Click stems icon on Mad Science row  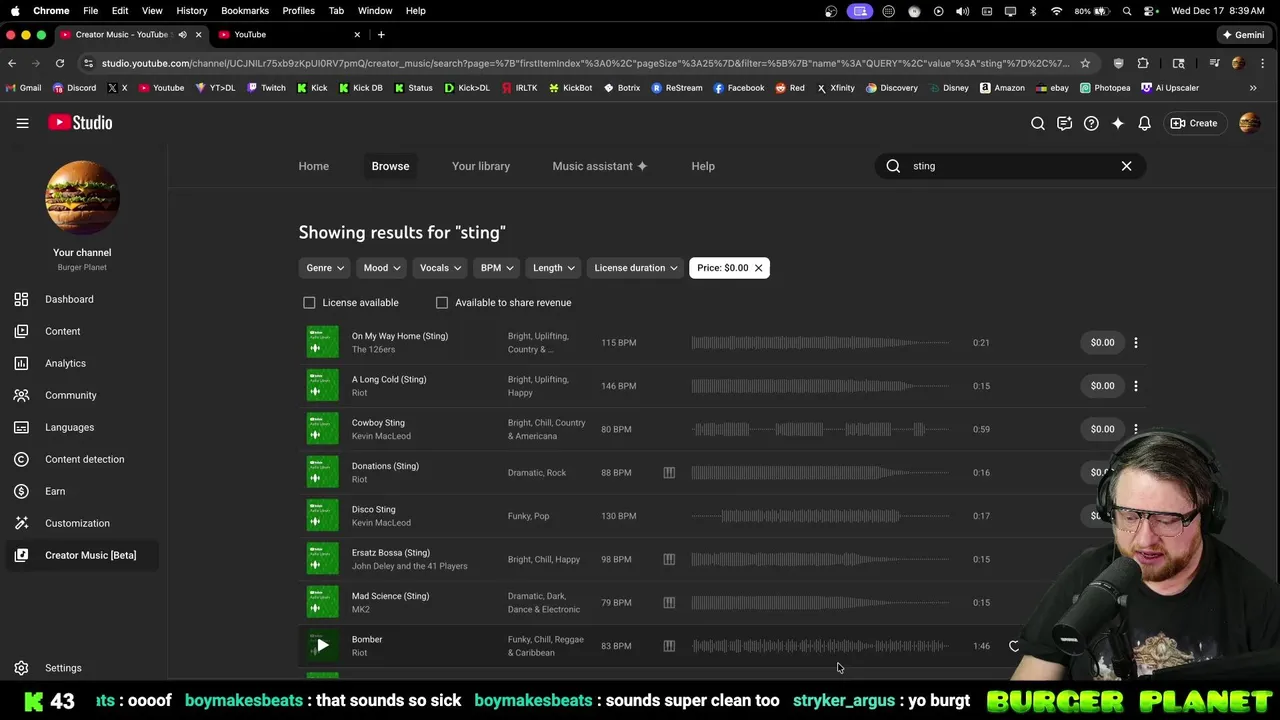pyautogui.click(x=669, y=603)
